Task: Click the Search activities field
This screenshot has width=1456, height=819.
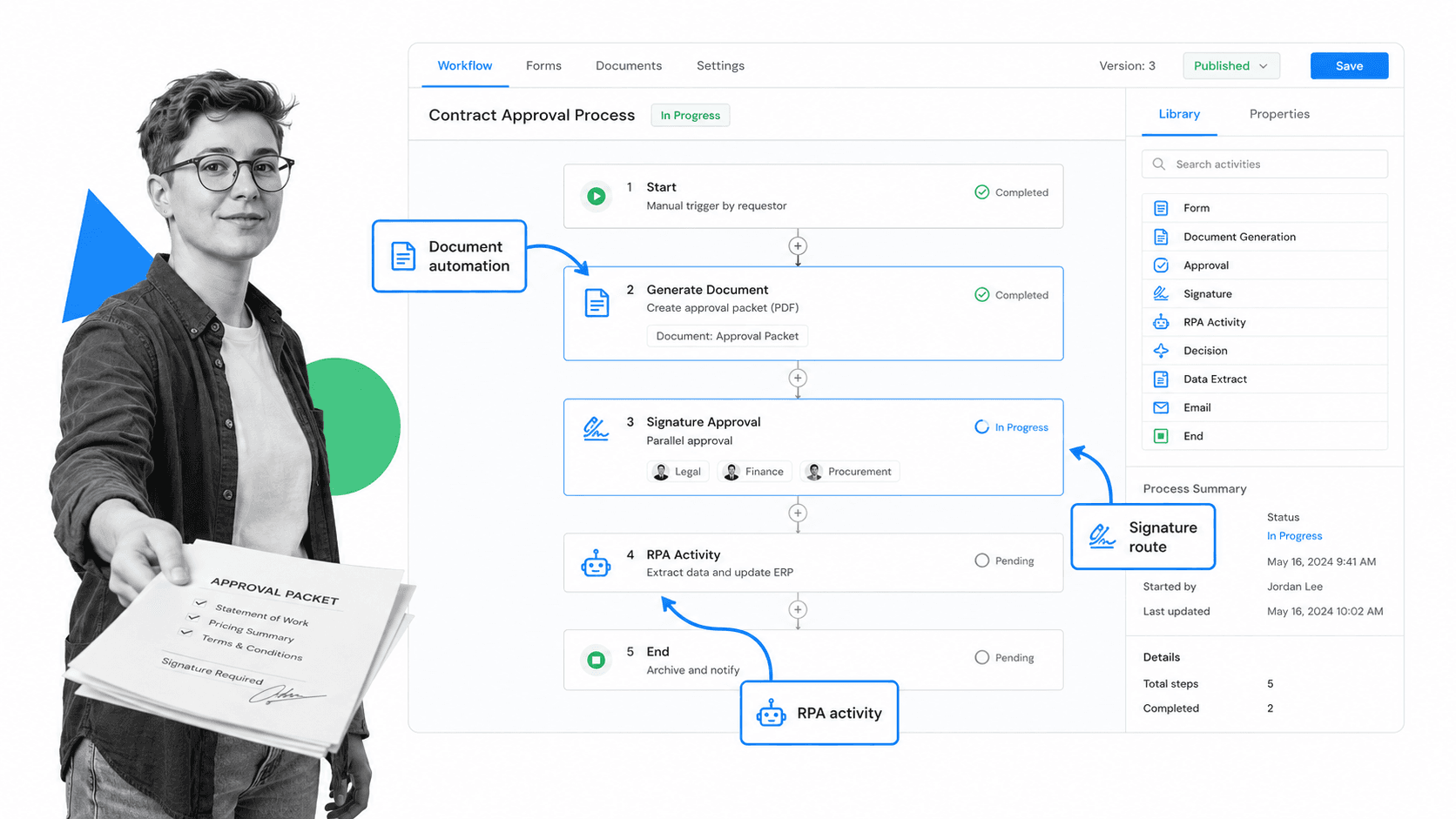Action: (1264, 164)
